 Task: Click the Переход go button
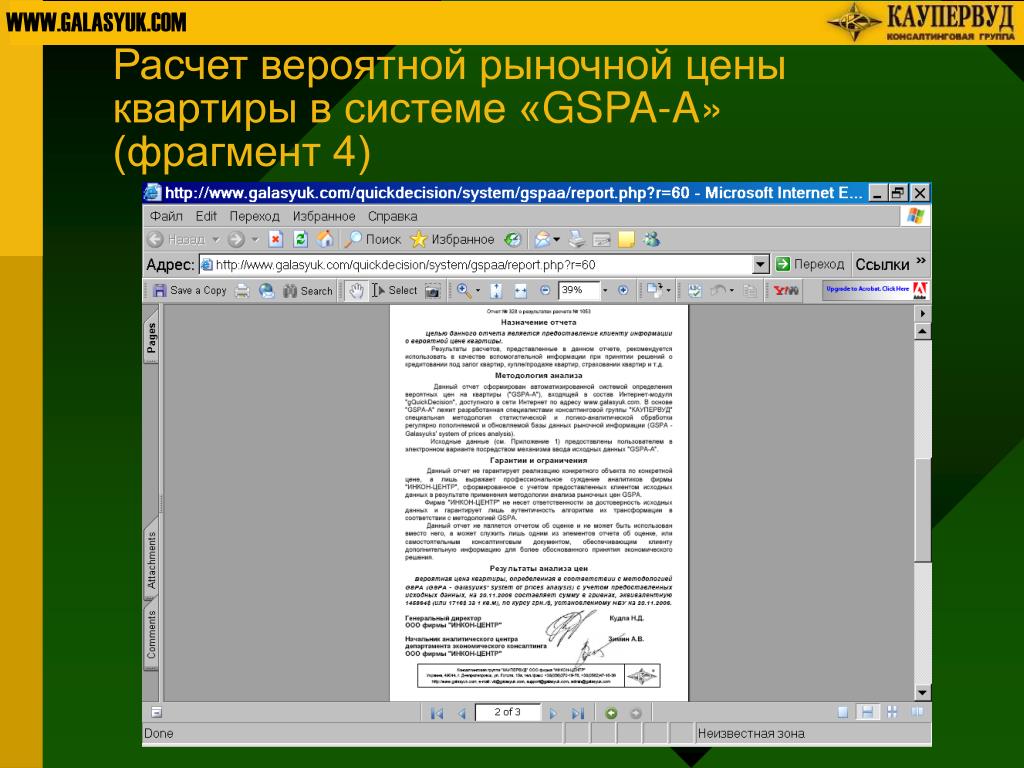[810, 264]
